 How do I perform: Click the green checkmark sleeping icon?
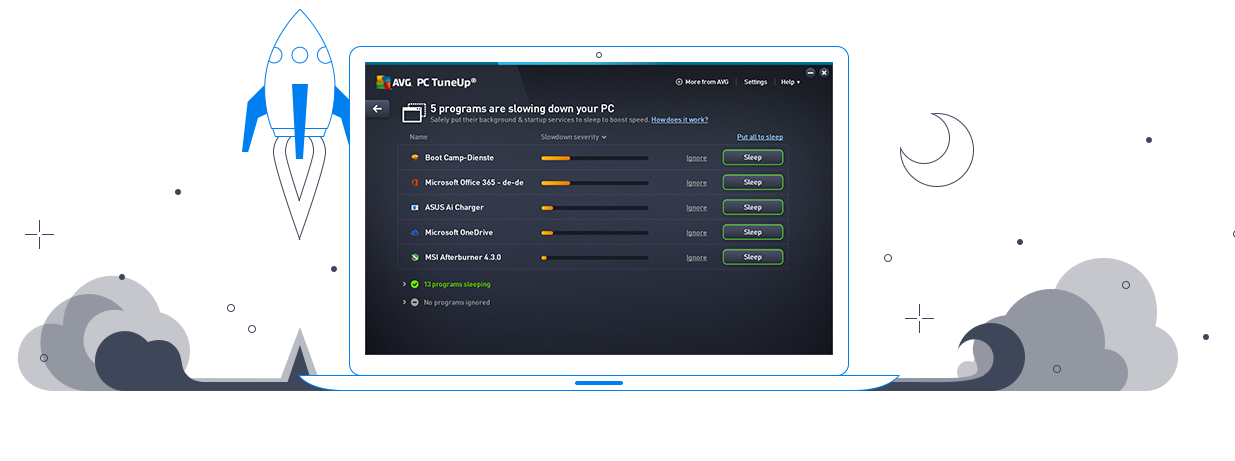click(x=414, y=284)
